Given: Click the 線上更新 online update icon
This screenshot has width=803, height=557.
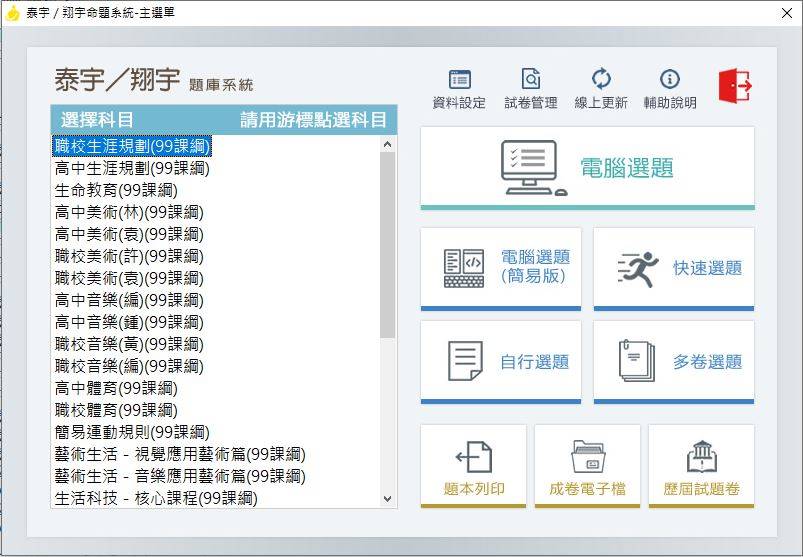Looking at the screenshot, I should [601, 88].
